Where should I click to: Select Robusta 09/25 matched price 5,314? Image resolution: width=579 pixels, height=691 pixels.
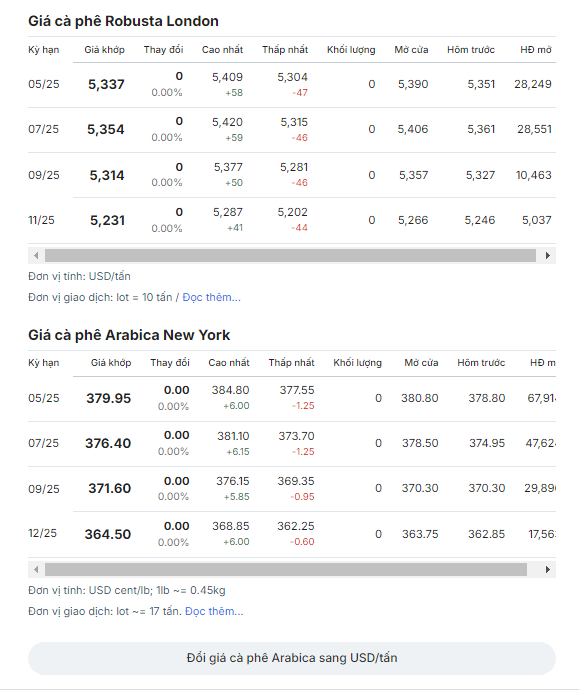(107, 175)
